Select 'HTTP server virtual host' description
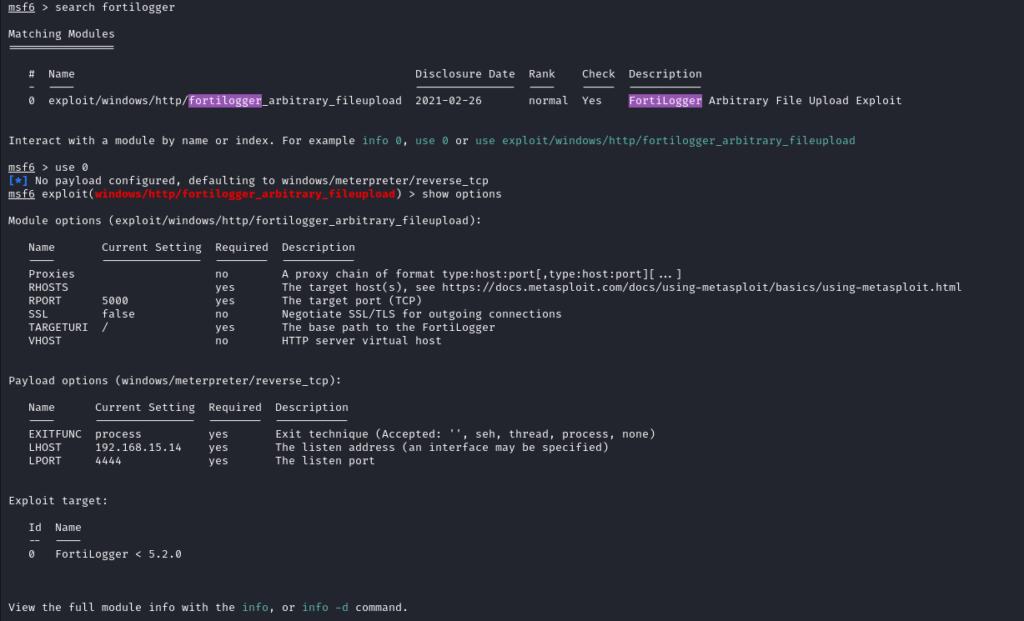Screen dimensions: 1024x621 coord(362,341)
